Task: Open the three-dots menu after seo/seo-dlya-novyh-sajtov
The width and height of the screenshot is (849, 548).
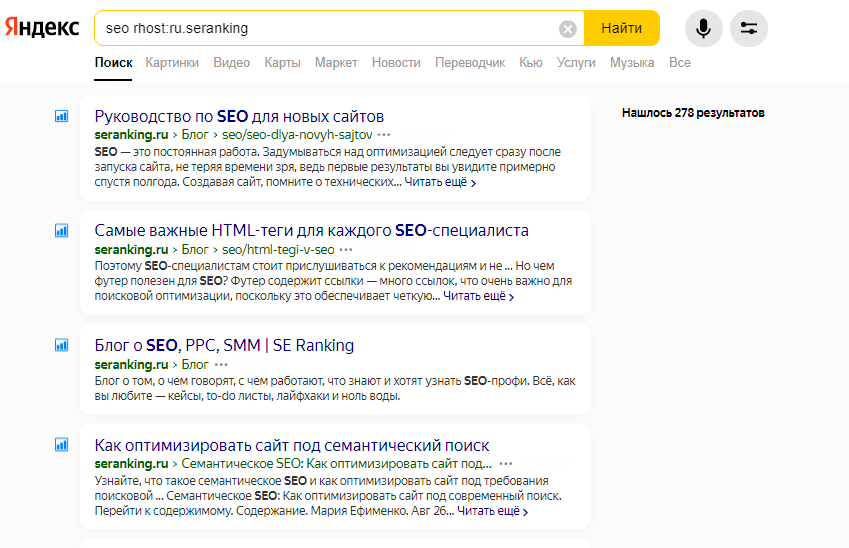Action: (x=384, y=135)
